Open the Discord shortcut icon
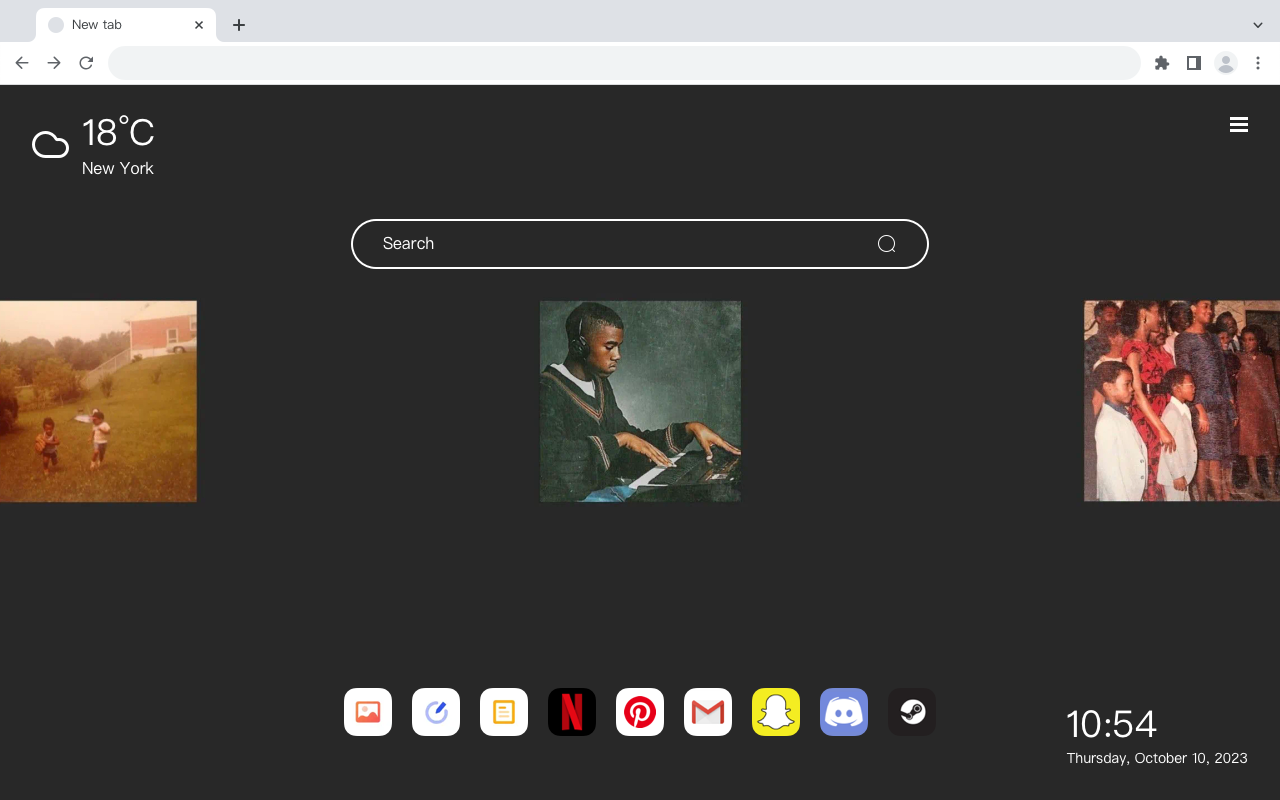The height and width of the screenshot is (800, 1280). (844, 712)
